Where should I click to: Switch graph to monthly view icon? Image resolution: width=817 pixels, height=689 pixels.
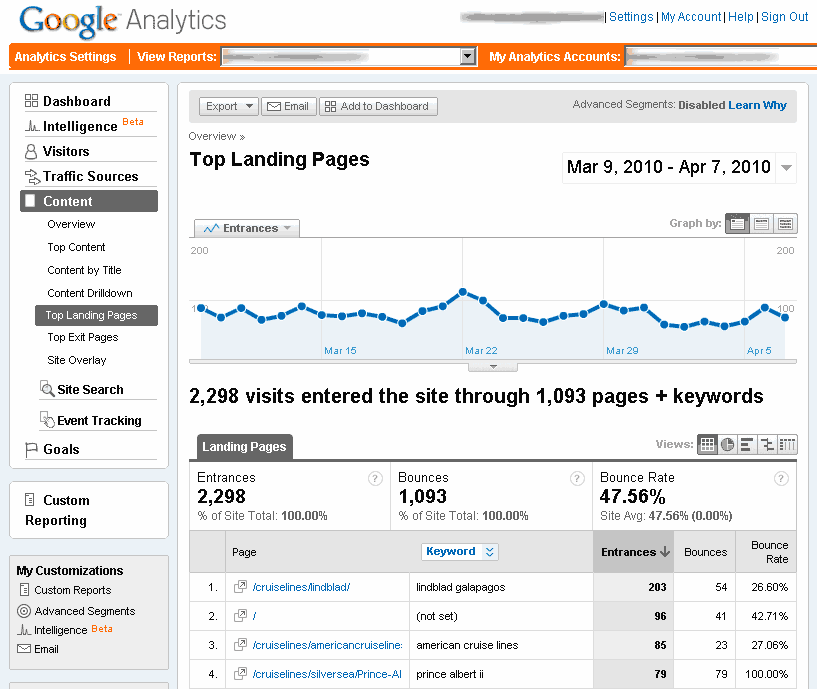pos(785,224)
